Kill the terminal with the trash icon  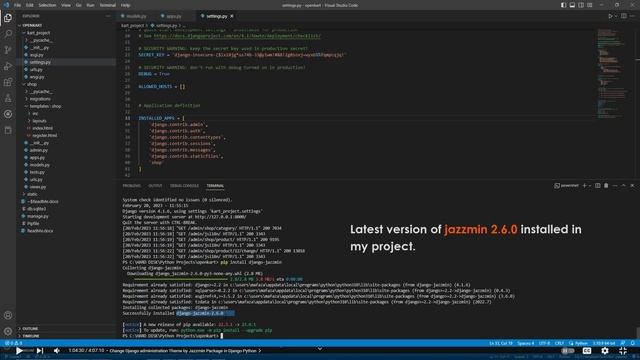(x=606, y=186)
